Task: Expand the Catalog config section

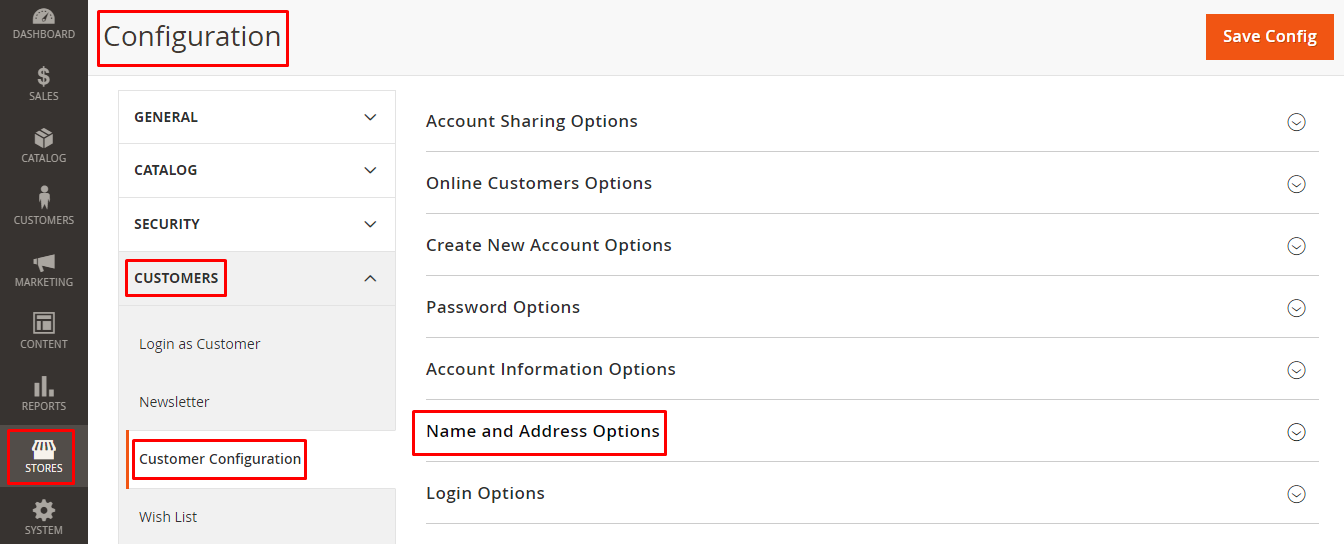Action: (x=257, y=170)
